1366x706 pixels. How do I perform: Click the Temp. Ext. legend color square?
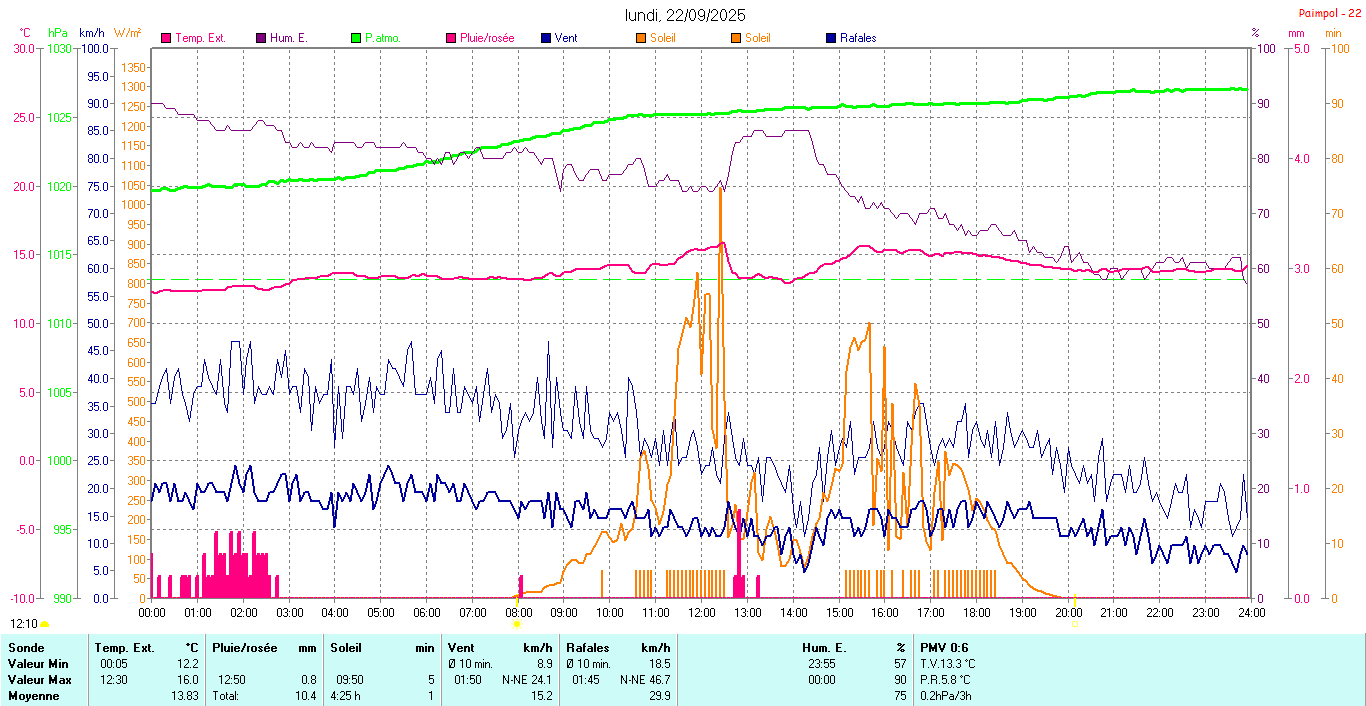(x=166, y=38)
